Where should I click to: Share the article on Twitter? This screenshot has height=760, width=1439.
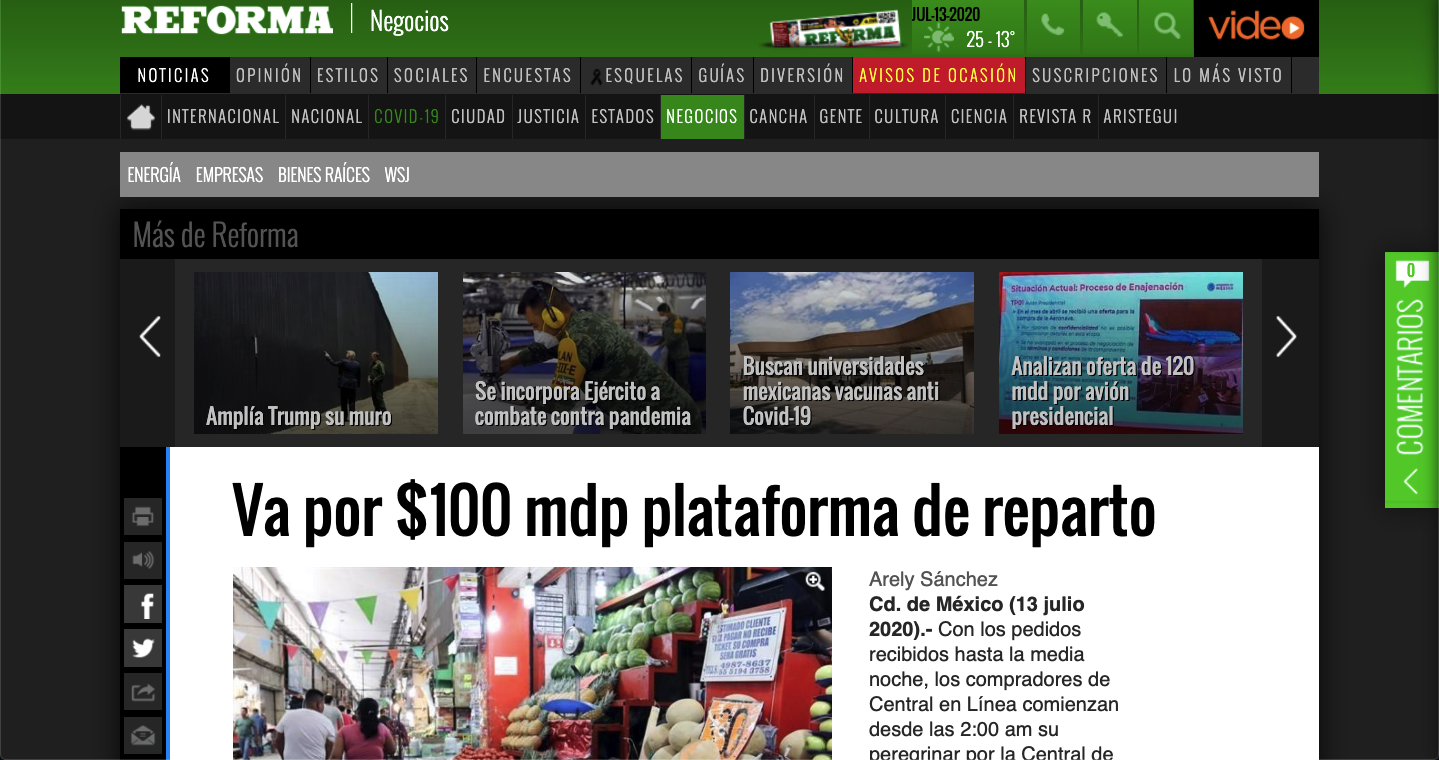click(x=142, y=647)
